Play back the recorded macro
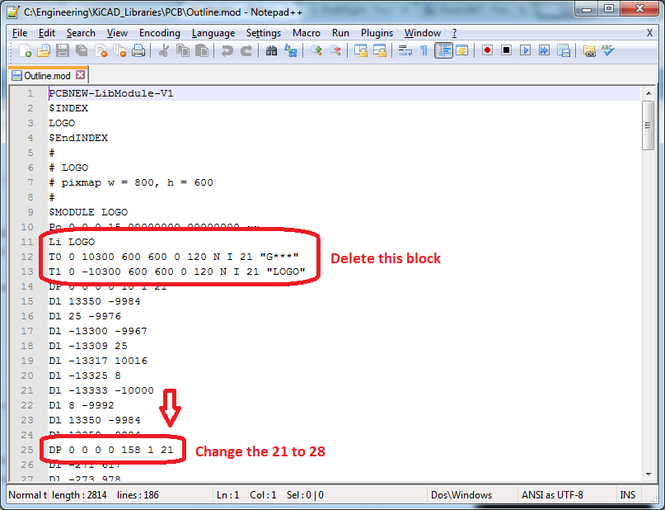Image resolution: width=665 pixels, height=510 pixels. click(525, 50)
